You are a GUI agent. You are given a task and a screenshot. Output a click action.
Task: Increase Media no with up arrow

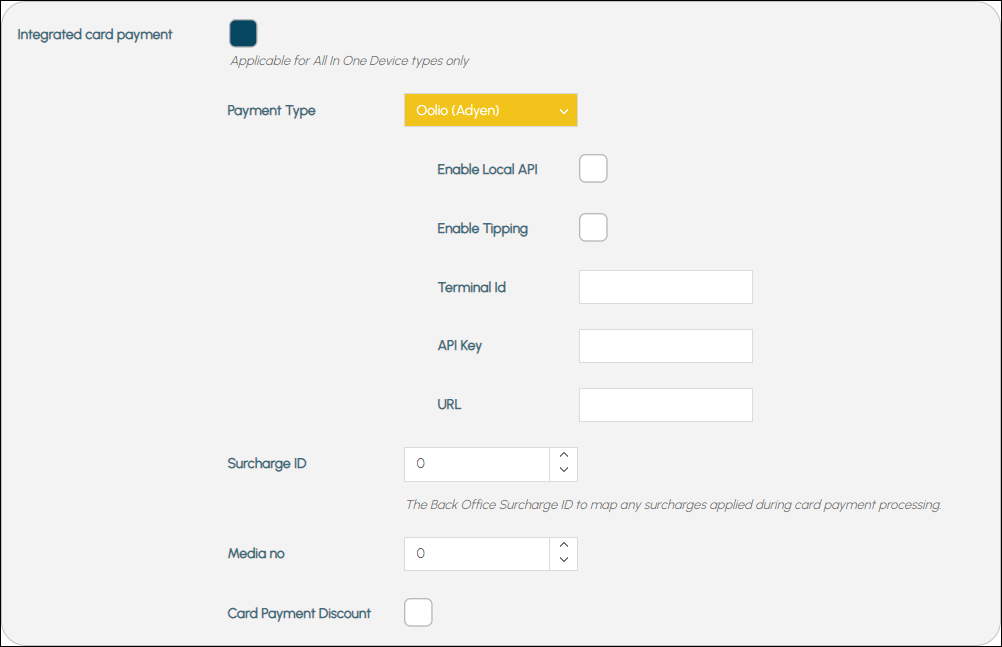click(564, 545)
